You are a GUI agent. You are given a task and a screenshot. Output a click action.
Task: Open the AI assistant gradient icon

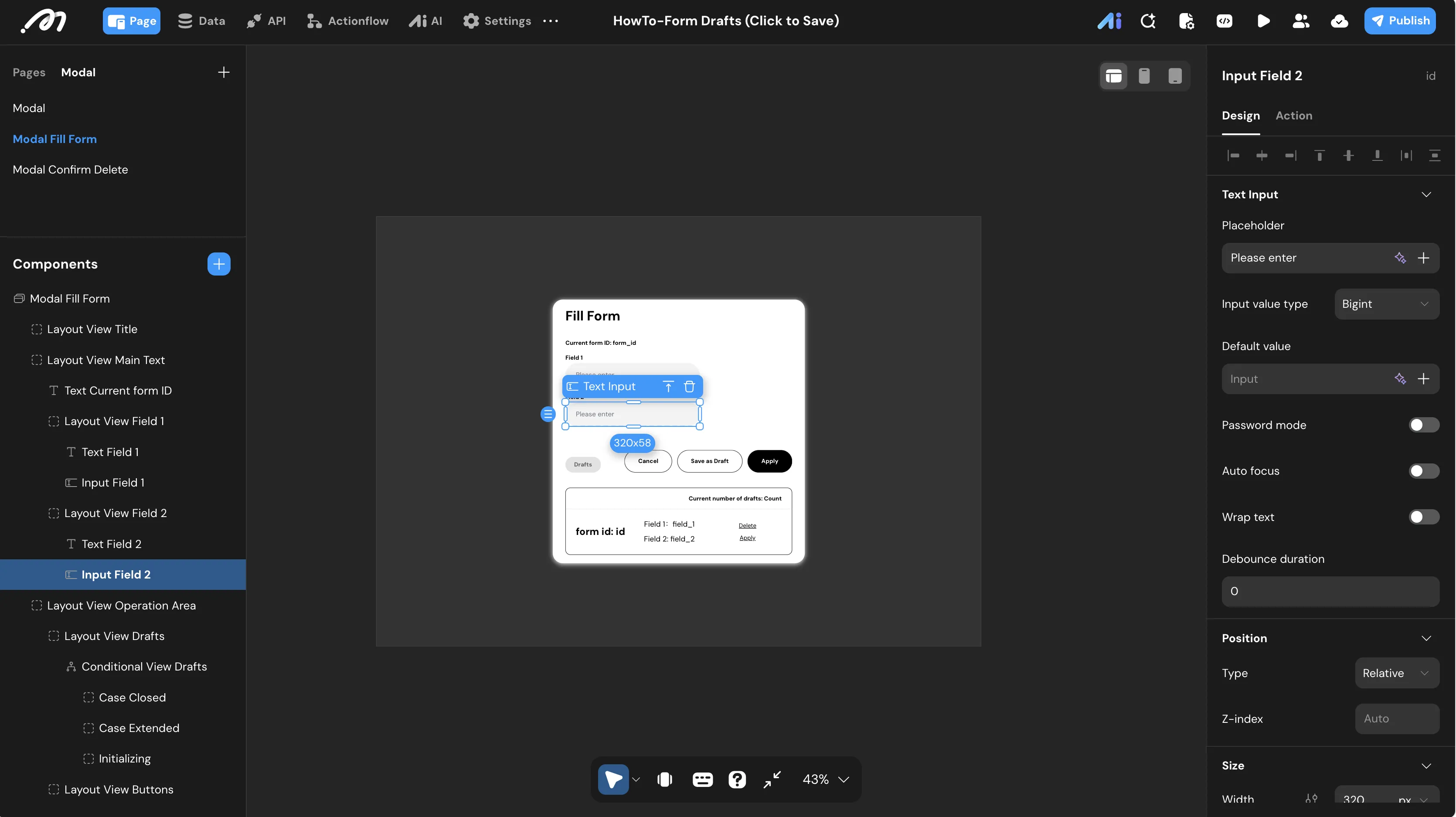[1109, 21]
